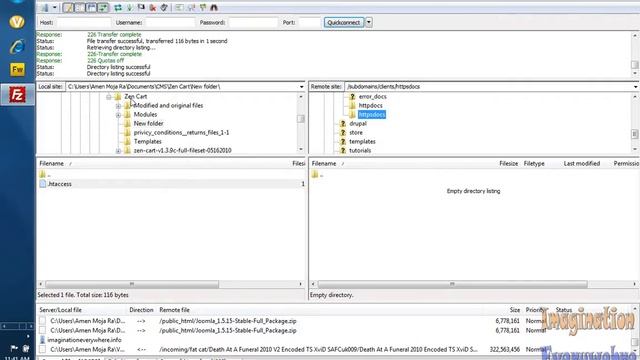640x360 pixels.
Task: Open Fireworks Fw icon in taskbar
Action: (x=17, y=70)
